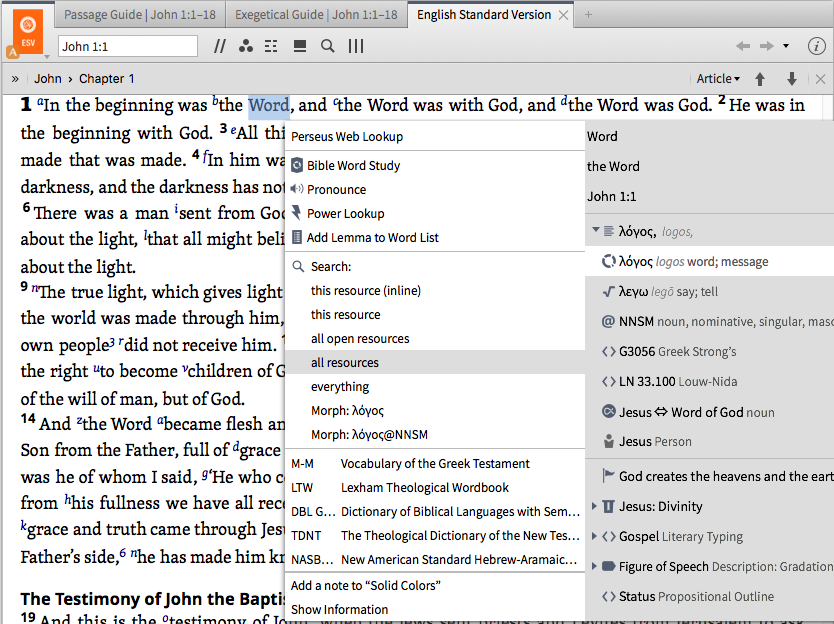
Task: Go back with the left arrow
Action: (x=743, y=46)
